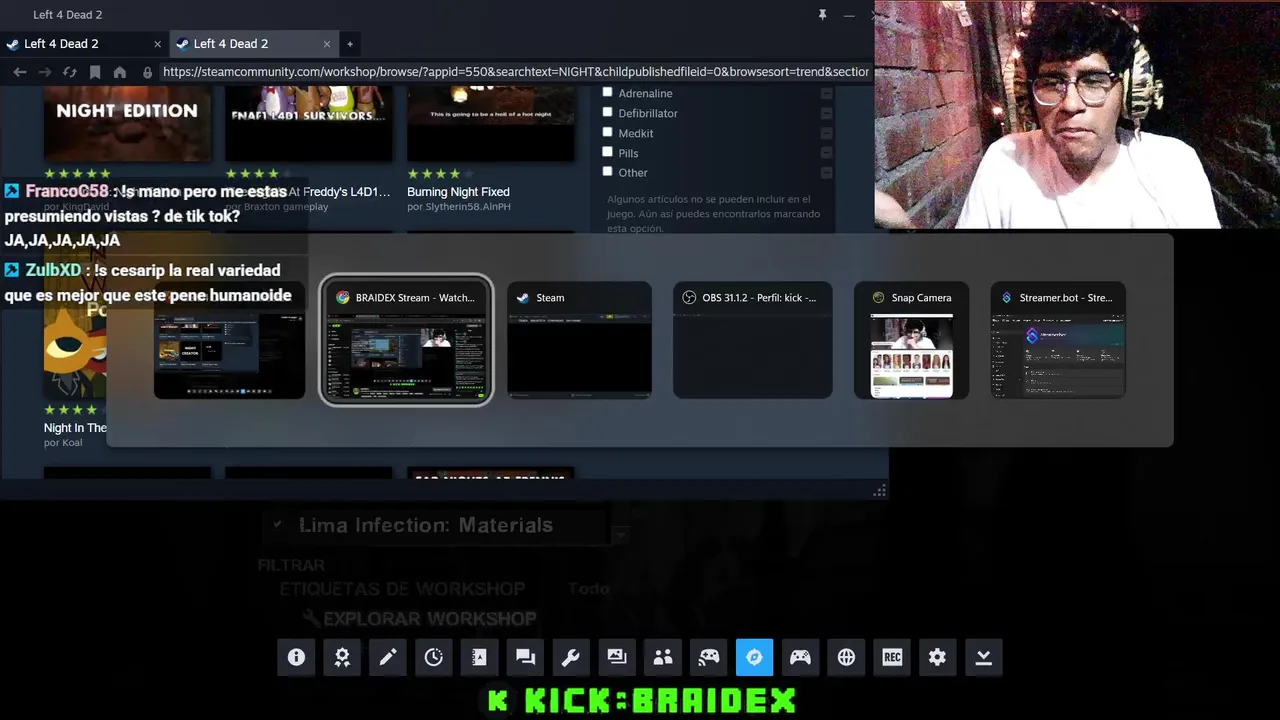Viewport: 1280px width, 720px height.
Task: Open the workshop wrench icon in overlay toolbar
Action: pos(571,657)
